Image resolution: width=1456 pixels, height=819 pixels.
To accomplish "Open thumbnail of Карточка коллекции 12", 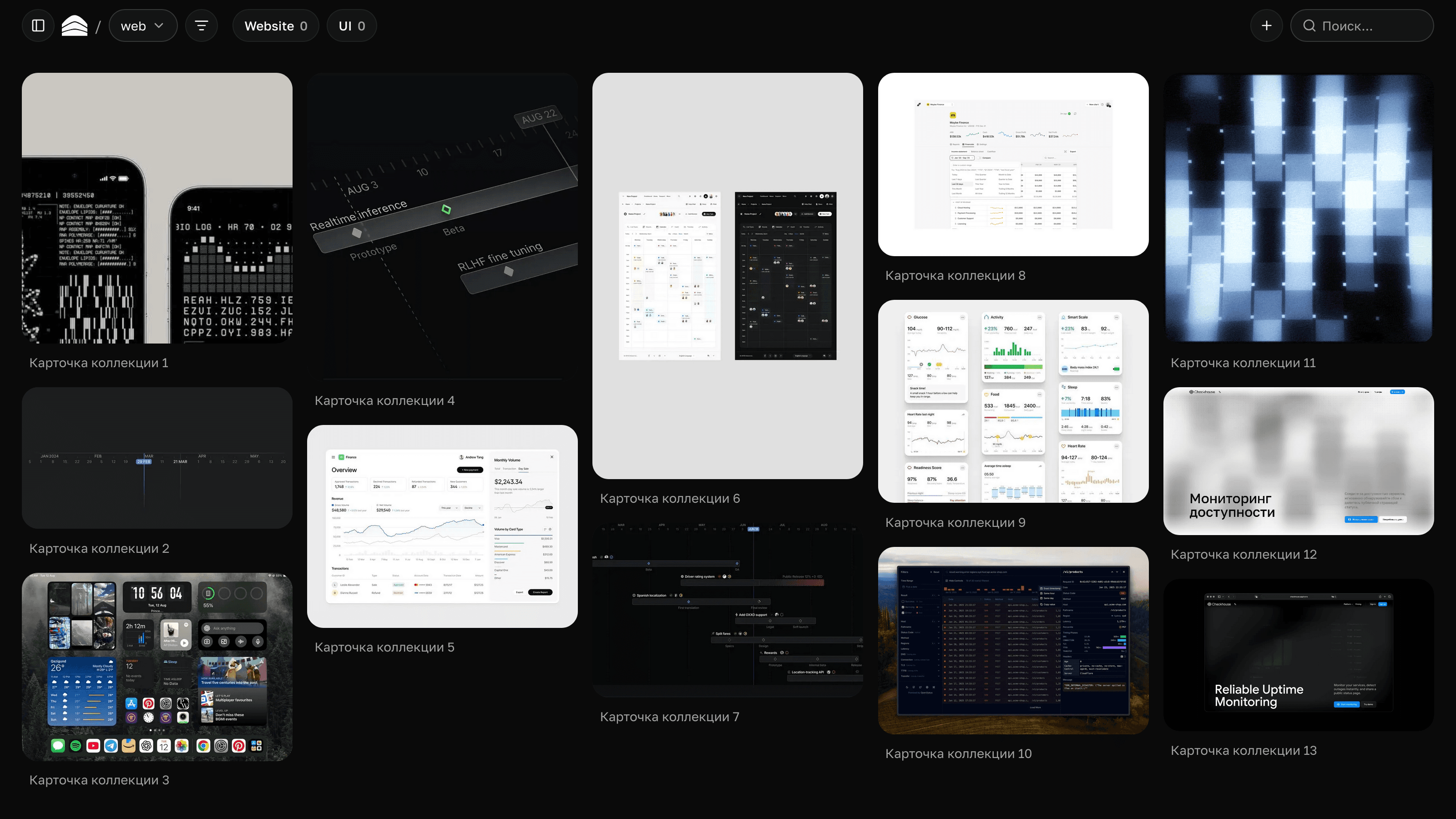I will point(1299,461).
